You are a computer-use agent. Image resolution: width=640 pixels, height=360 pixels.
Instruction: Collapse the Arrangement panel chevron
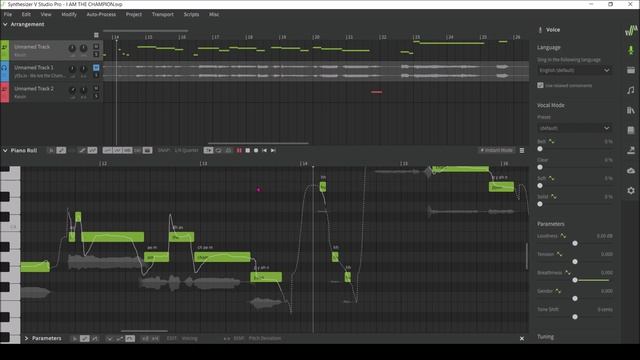[x=5, y=24]
